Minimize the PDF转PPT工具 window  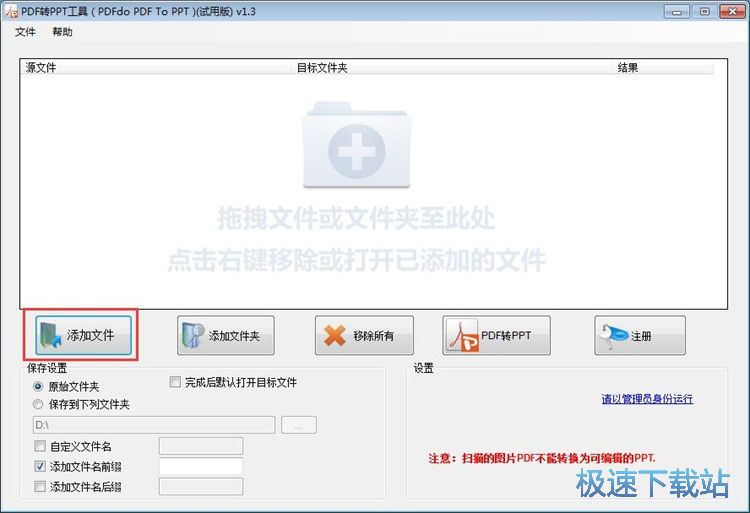tap(677, 11)
